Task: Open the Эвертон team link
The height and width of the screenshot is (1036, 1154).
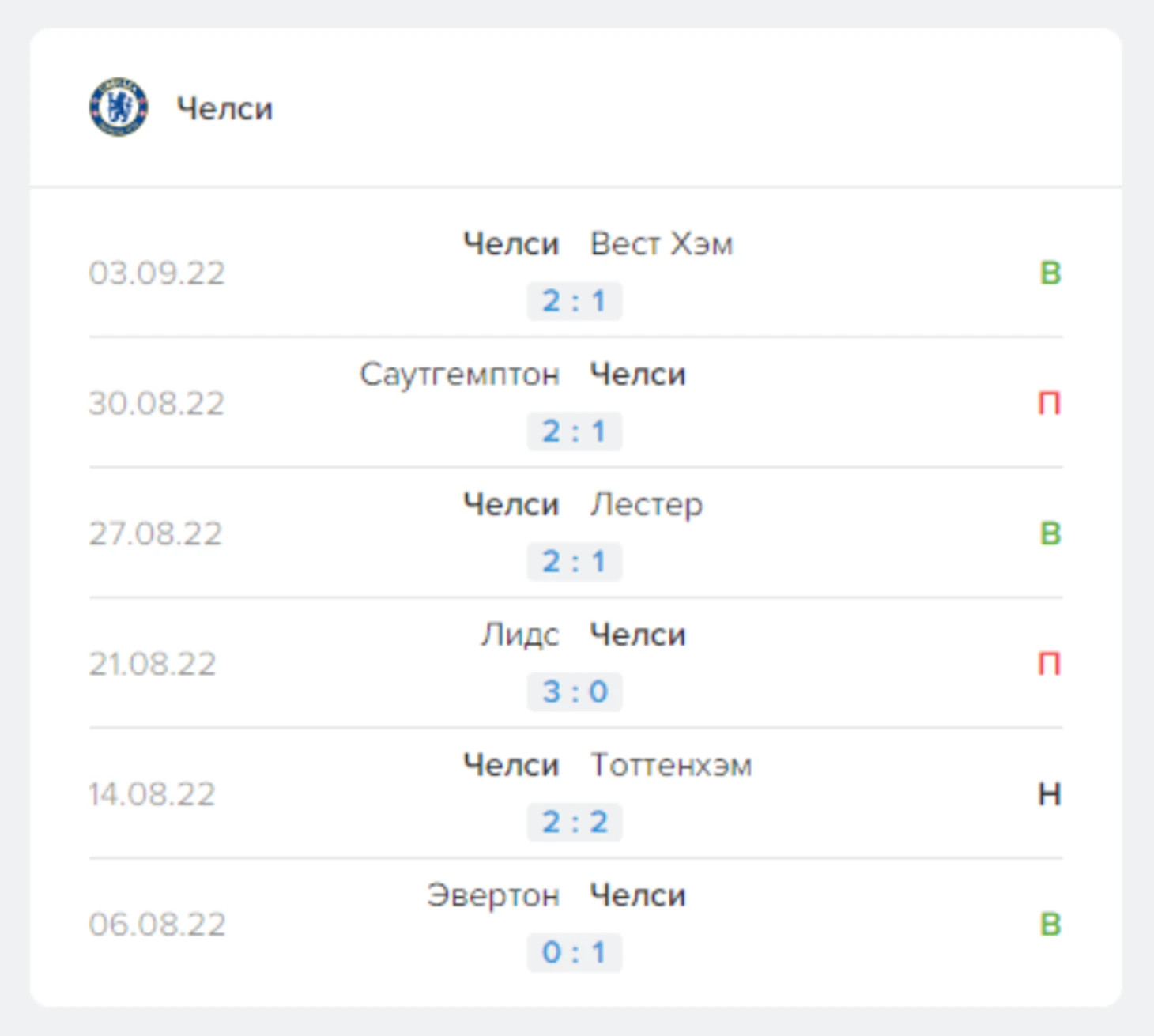Action: (493, 896)
